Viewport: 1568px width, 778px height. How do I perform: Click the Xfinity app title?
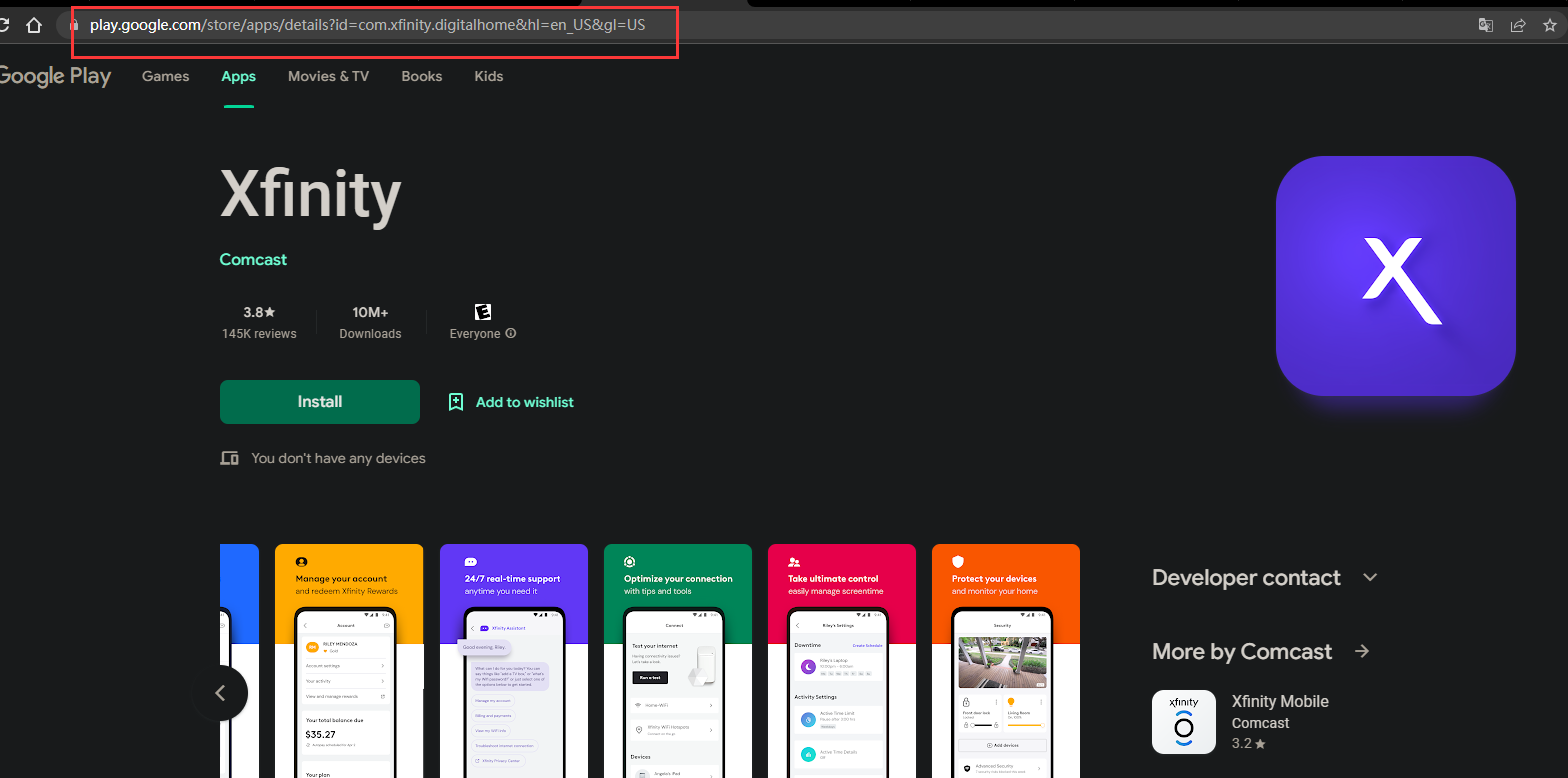coord(311,194)
